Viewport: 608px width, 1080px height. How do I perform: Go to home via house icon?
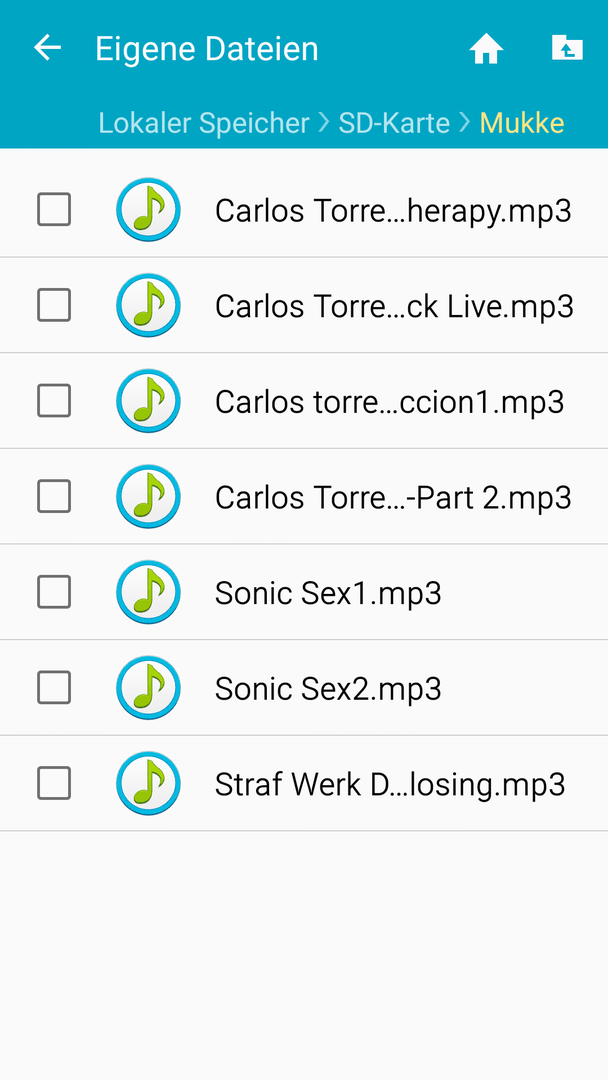[486, 49]
